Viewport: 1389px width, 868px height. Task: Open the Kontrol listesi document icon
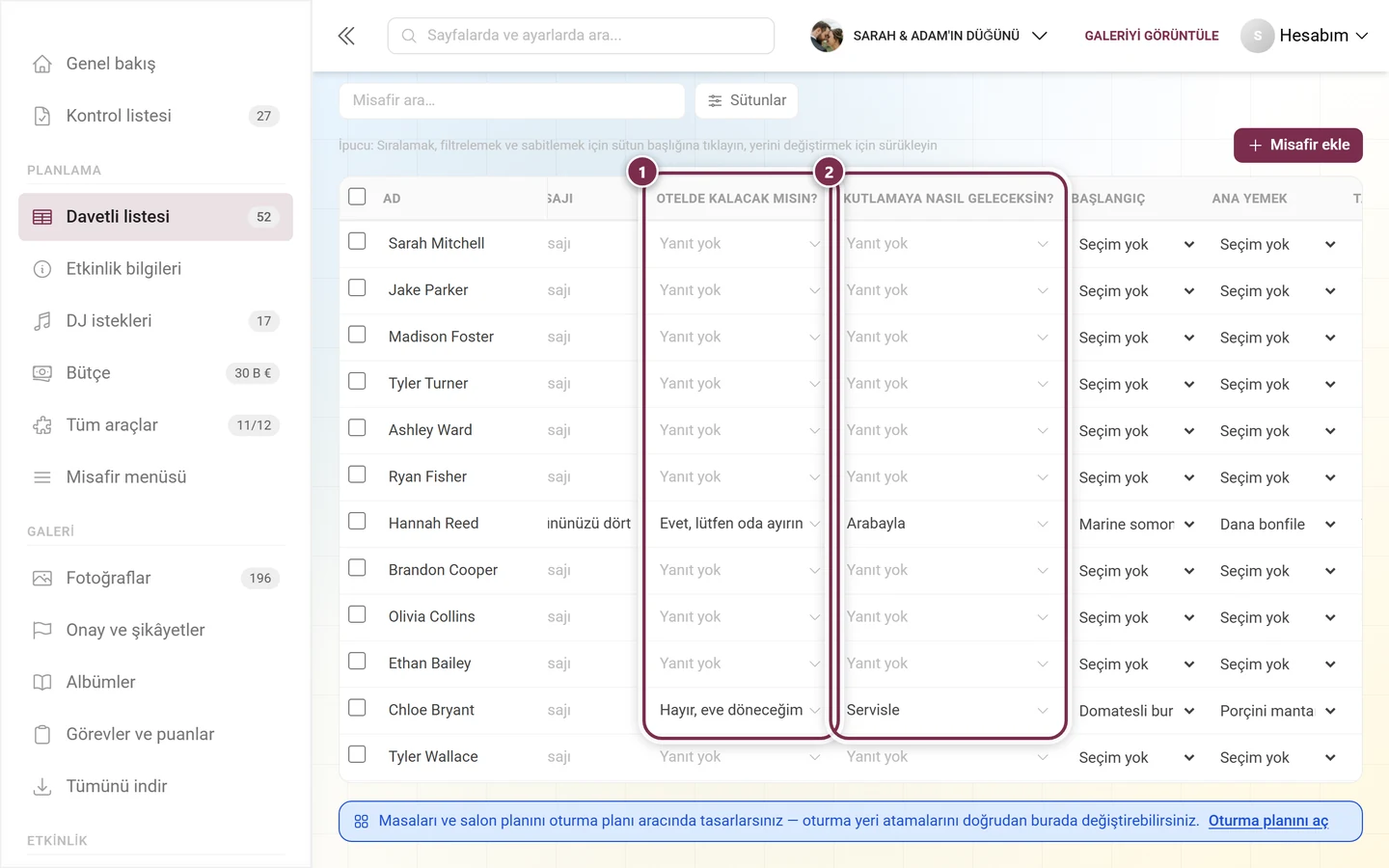tap(42, 116)
